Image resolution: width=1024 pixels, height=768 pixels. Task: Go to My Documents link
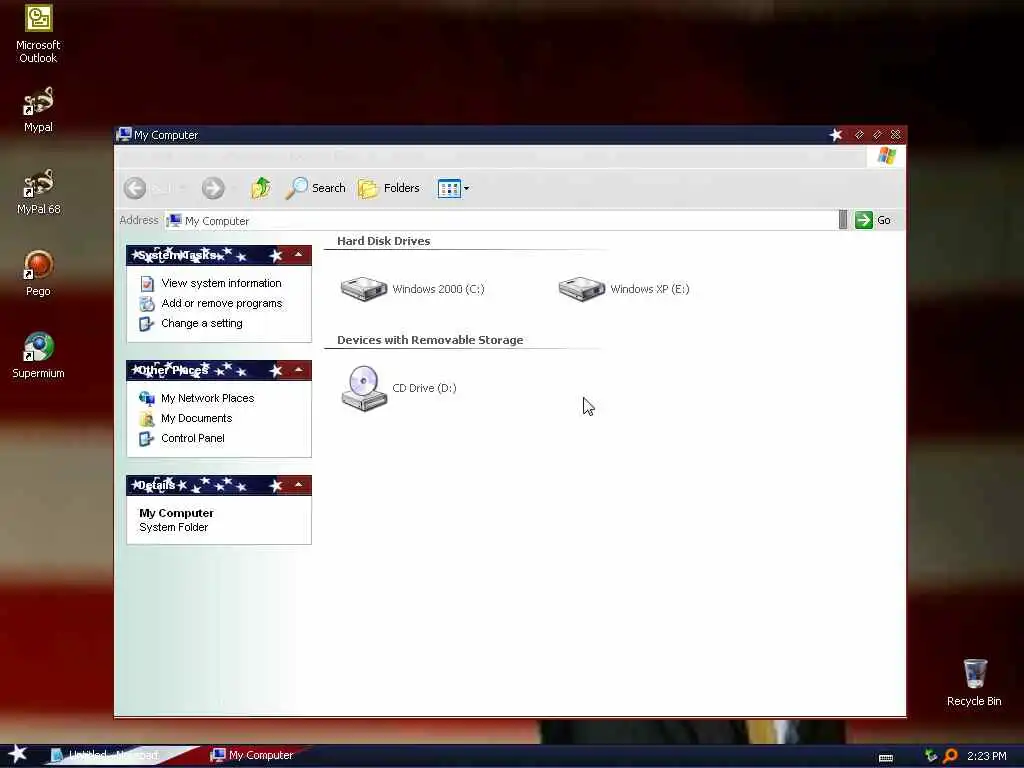[x=196, y=418]
